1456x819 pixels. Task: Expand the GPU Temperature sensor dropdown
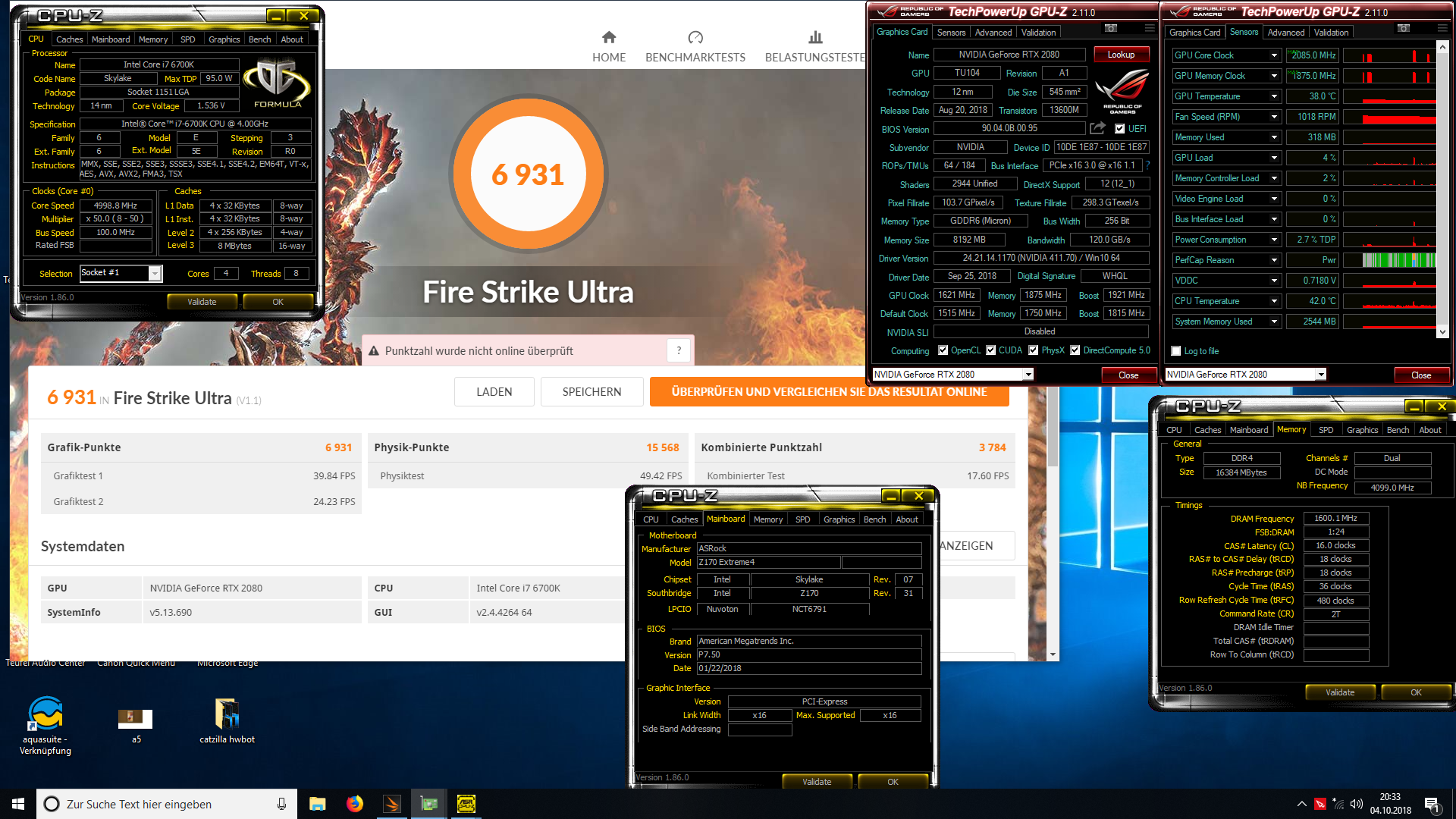(1274, 96)
